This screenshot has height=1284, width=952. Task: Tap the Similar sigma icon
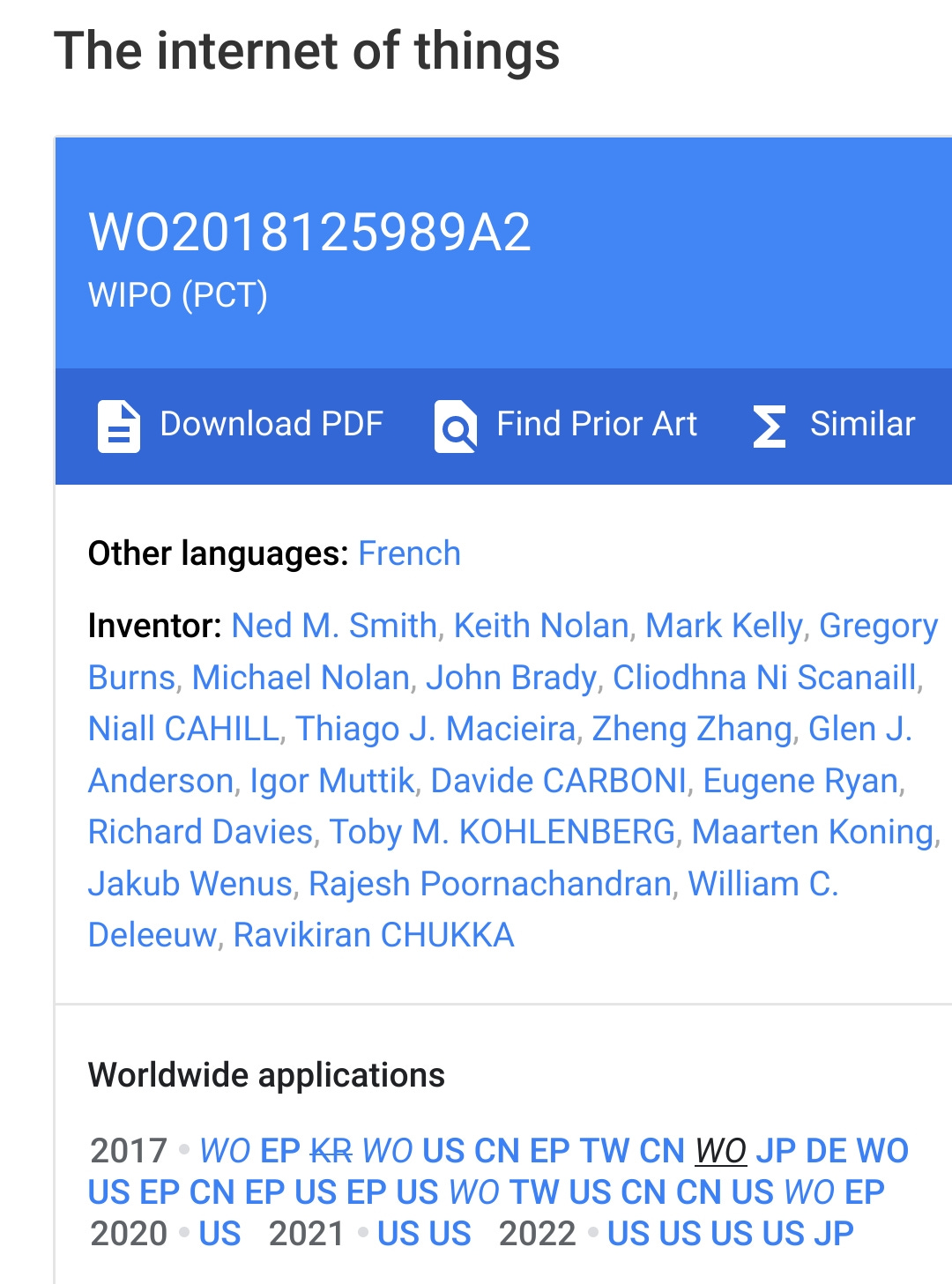(770, 426)
